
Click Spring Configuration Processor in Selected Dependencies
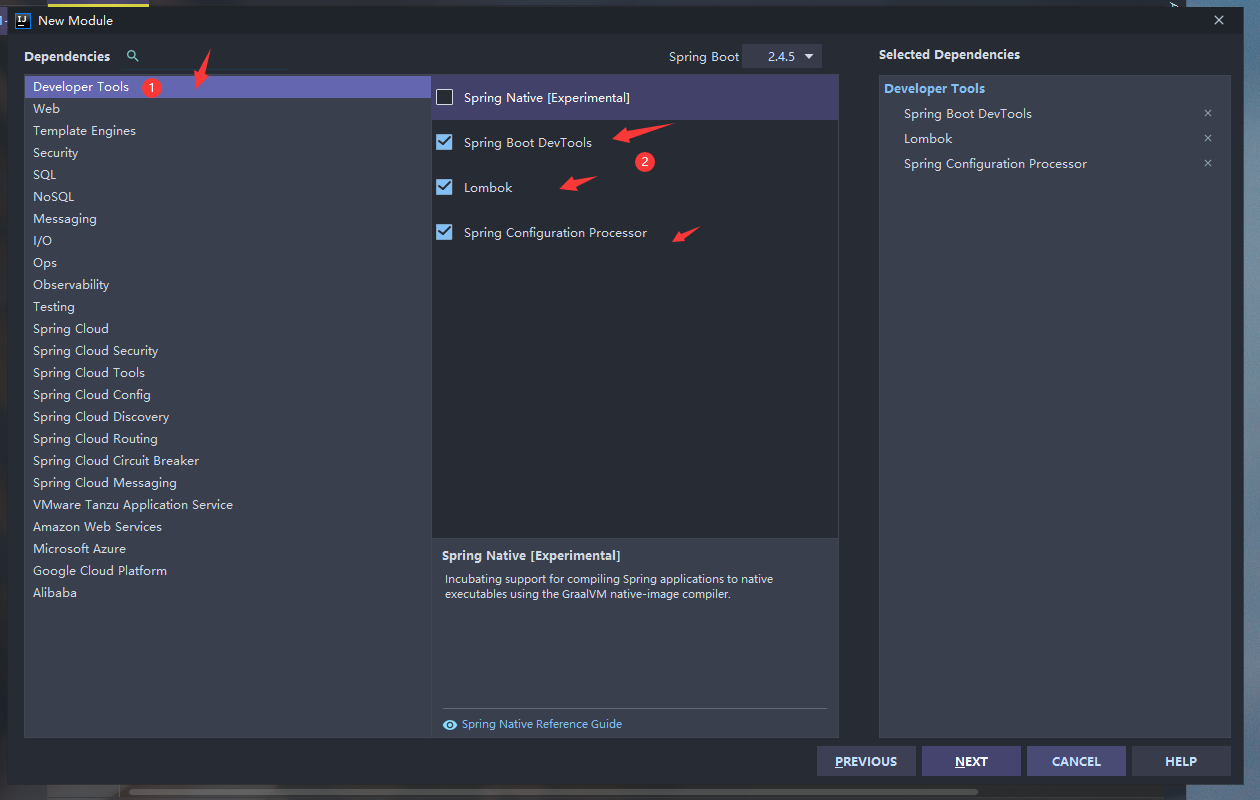pos(995,163)
